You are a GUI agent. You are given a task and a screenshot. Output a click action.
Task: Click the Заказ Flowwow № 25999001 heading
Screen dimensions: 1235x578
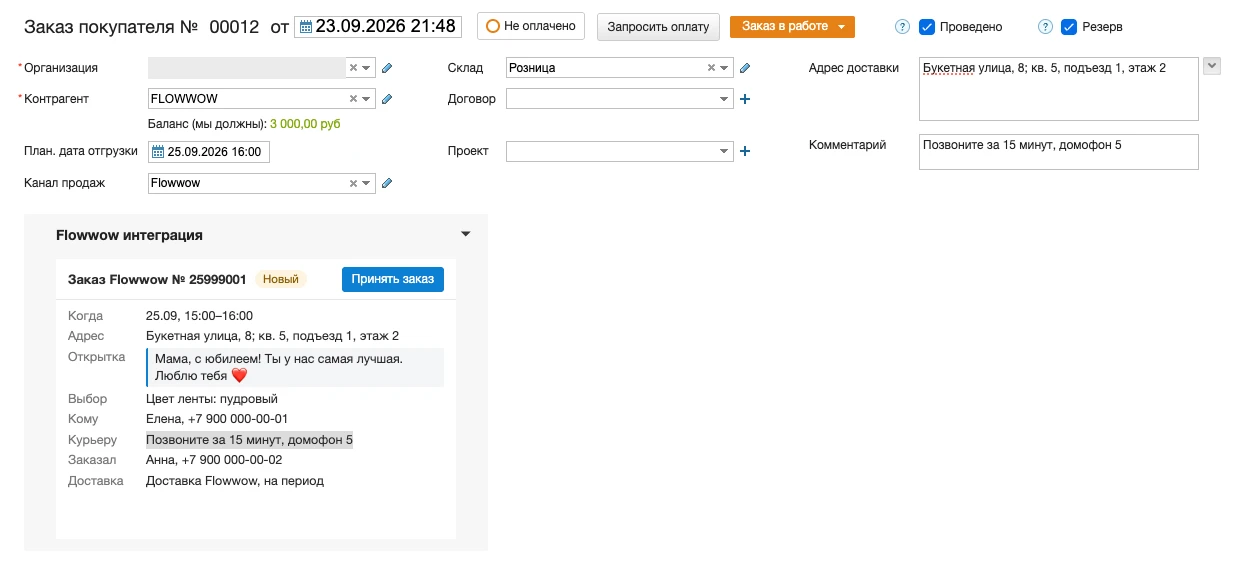(x=157, y=279)
